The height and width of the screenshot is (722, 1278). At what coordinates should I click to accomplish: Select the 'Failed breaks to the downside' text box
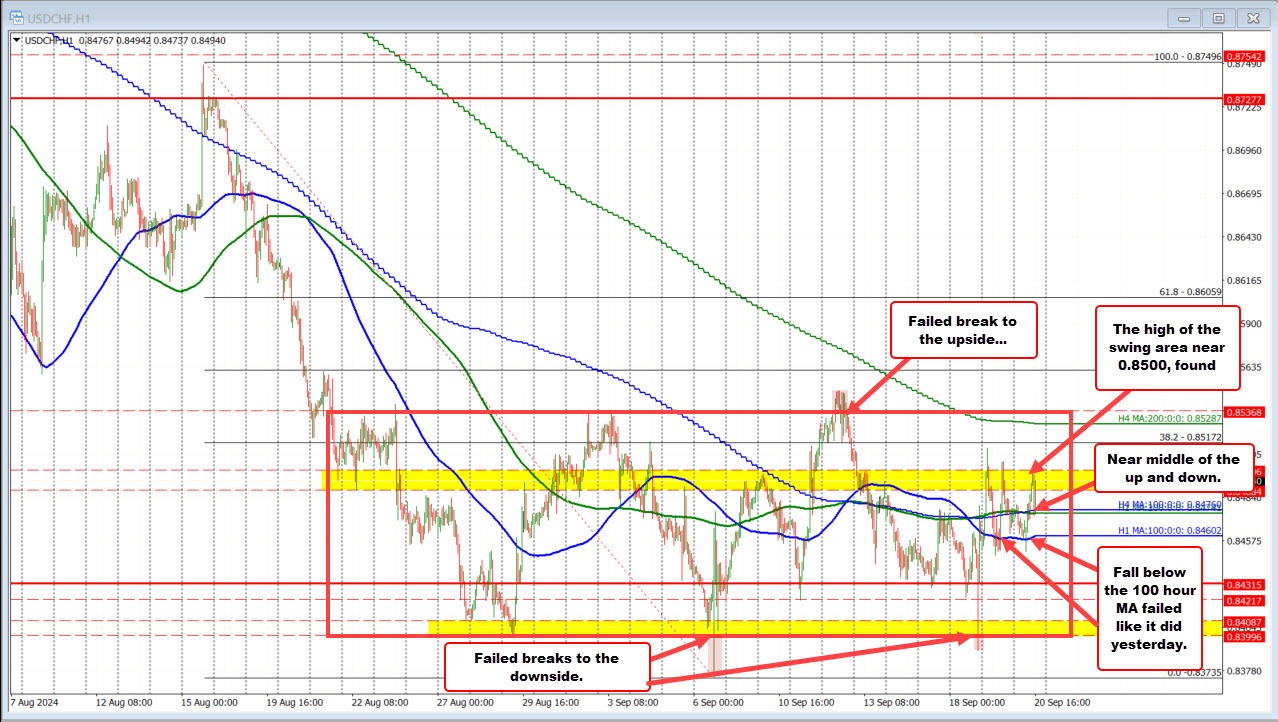(546, 667)
